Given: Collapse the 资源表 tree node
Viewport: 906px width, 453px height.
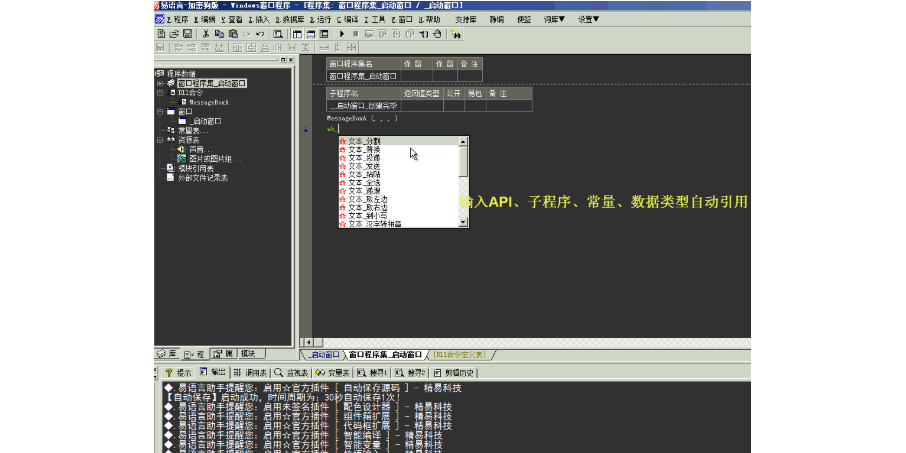Looking at the screenshot, I should [158, 139].
